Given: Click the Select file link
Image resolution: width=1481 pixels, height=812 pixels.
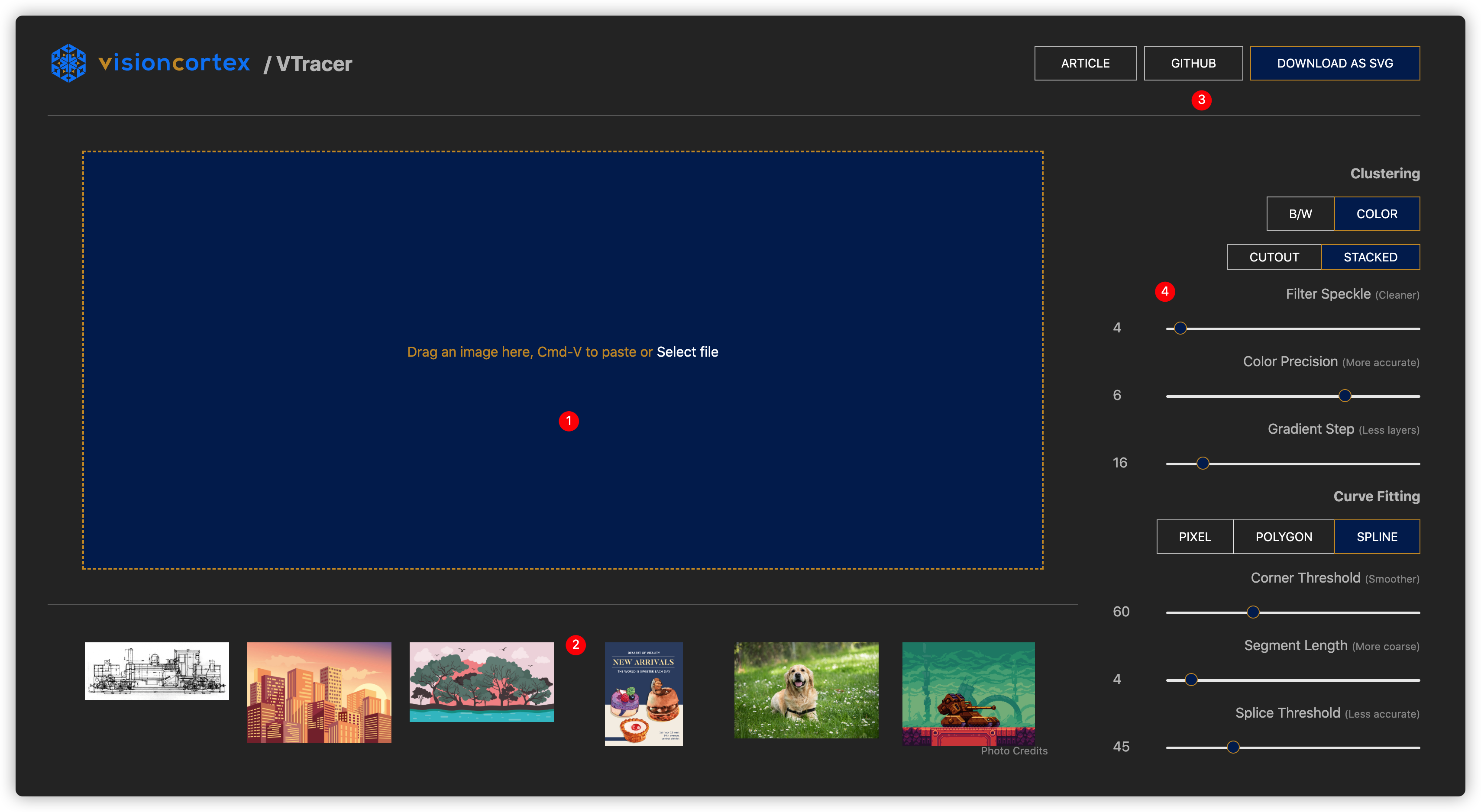Looking at the screenshot, I should pyautogui.click(x=687, y=352).
